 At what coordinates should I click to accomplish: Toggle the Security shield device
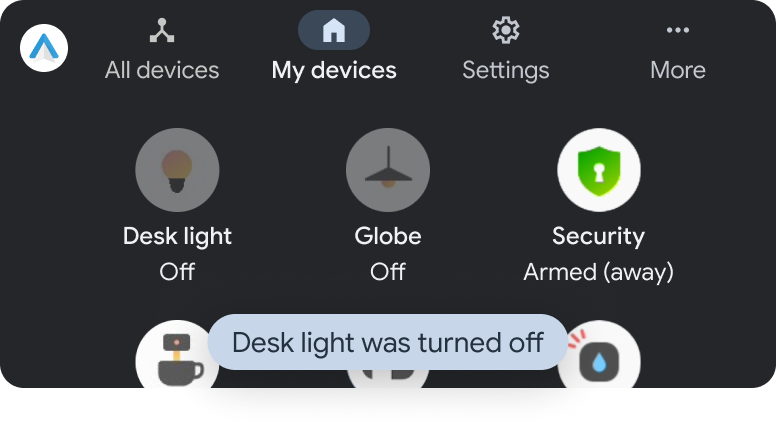pos(599,170)
